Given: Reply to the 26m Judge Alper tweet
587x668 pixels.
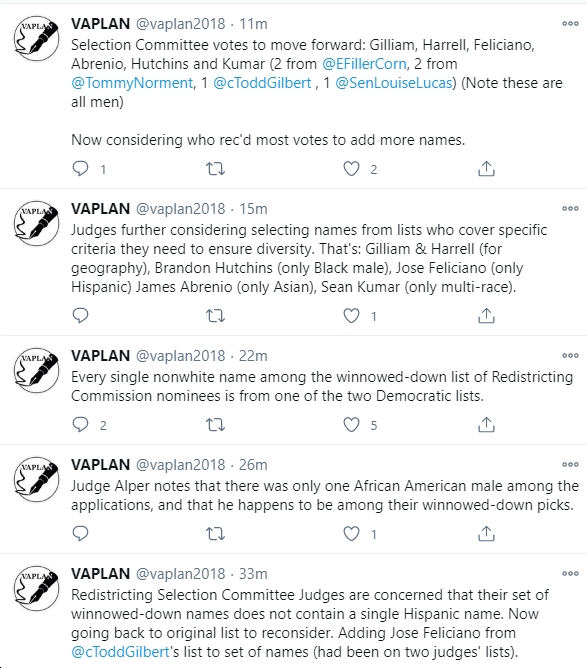Looking at the screenshot, I should click(81, 533).
